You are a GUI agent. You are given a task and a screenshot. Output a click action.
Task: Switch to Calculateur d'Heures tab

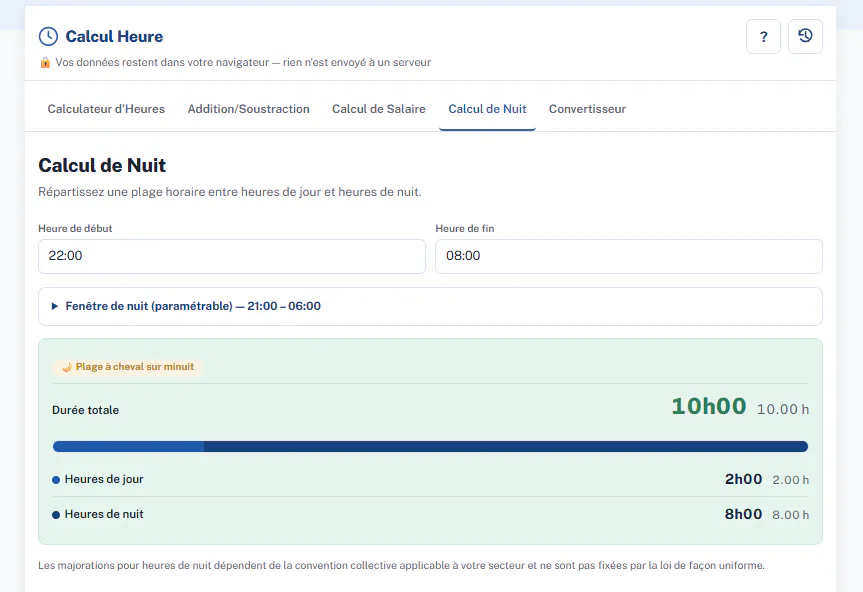coord(106,109)
